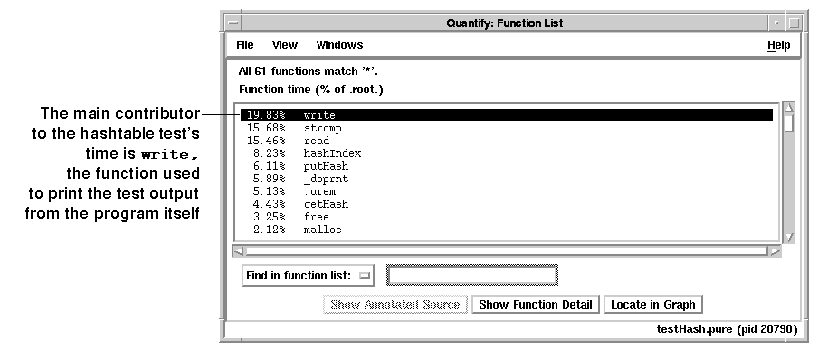Click the vertical scrollbar thumb
832x360 pixels.
789,123
